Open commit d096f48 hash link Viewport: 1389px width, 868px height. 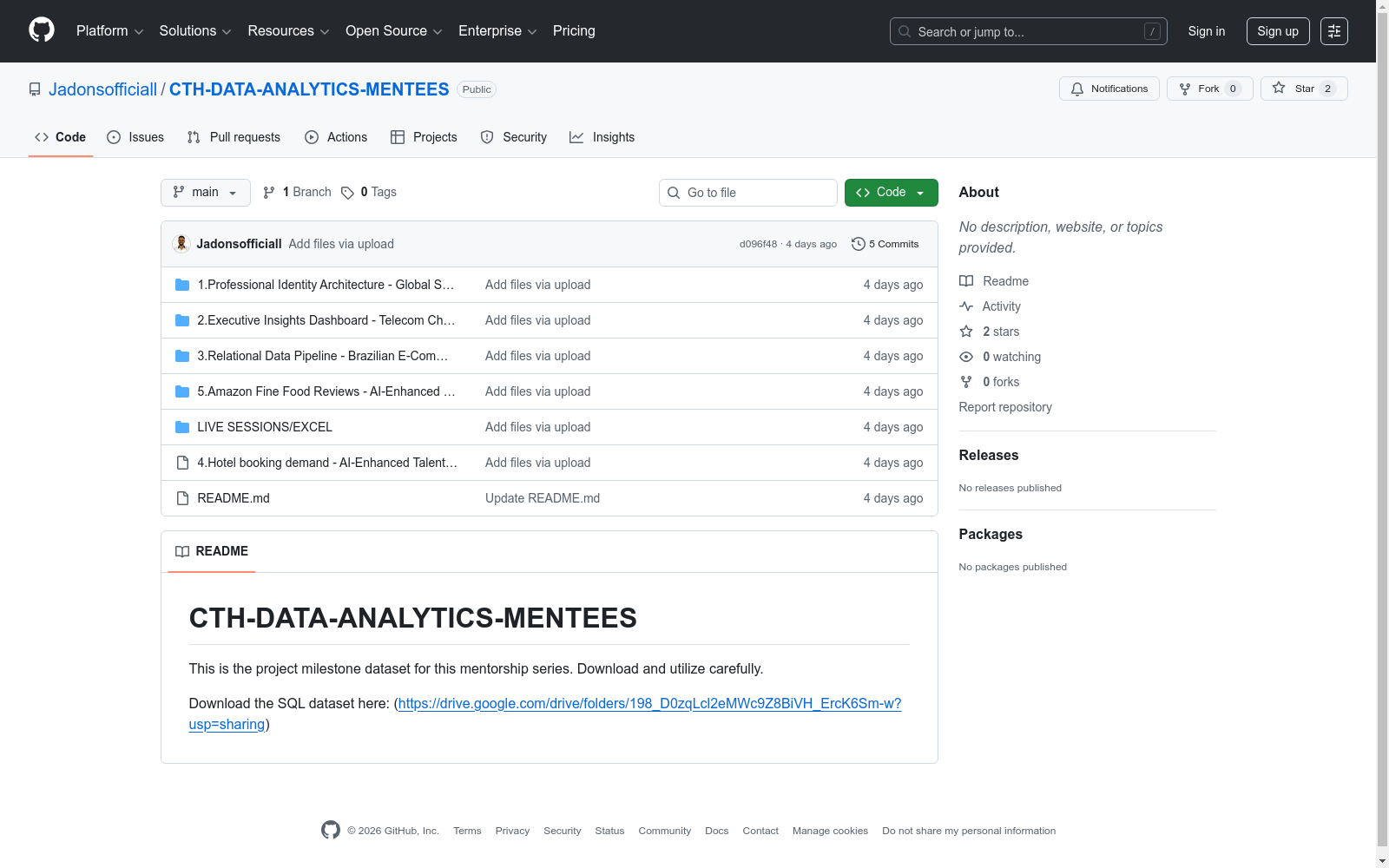(758, 244)
